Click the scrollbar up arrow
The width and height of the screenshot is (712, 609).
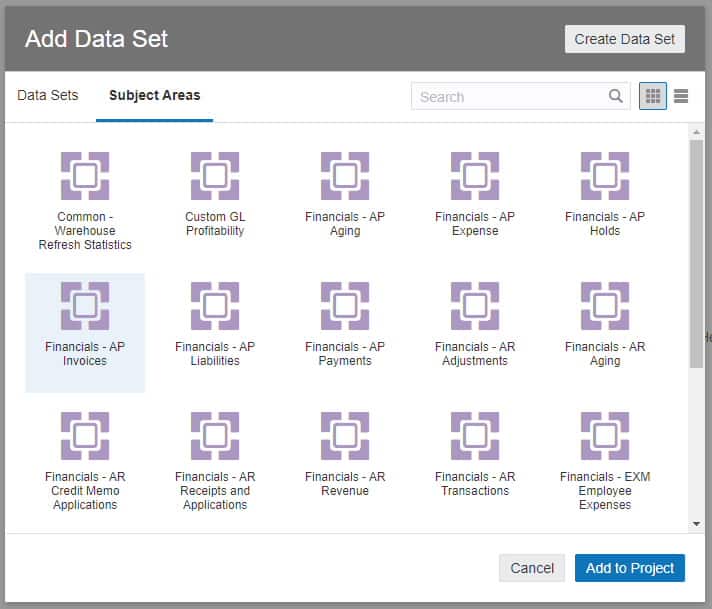697,132
